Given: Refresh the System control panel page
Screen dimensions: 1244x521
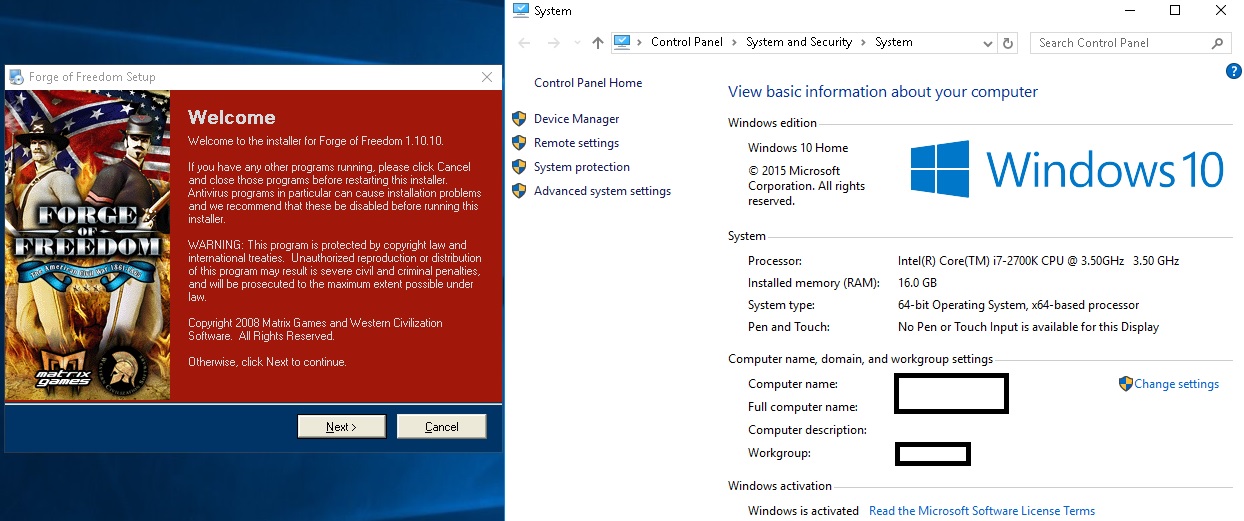Looking at the screenshot, I should click(x=1008, y=43).
